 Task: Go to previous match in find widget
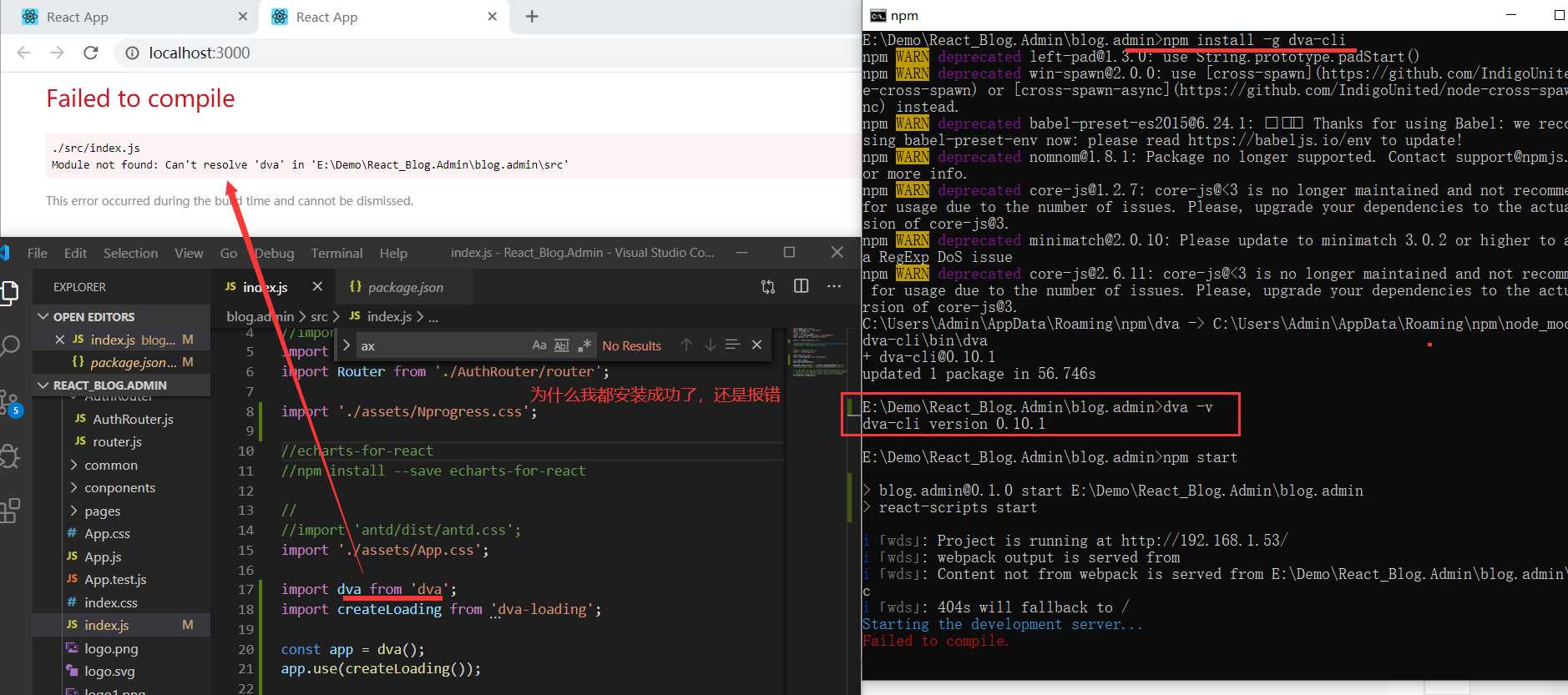(686, 345)
